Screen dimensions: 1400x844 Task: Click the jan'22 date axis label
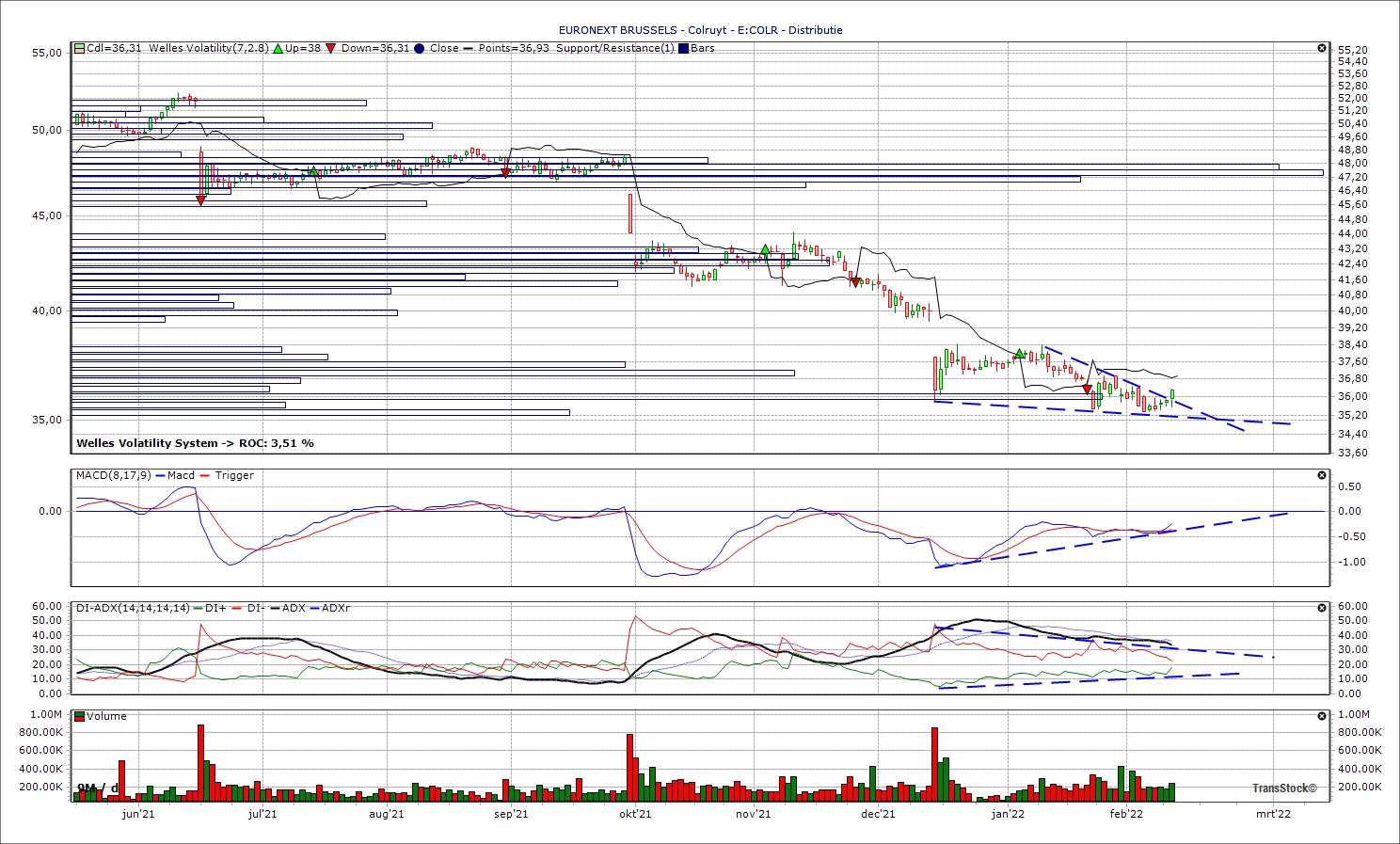[1008, 814]
